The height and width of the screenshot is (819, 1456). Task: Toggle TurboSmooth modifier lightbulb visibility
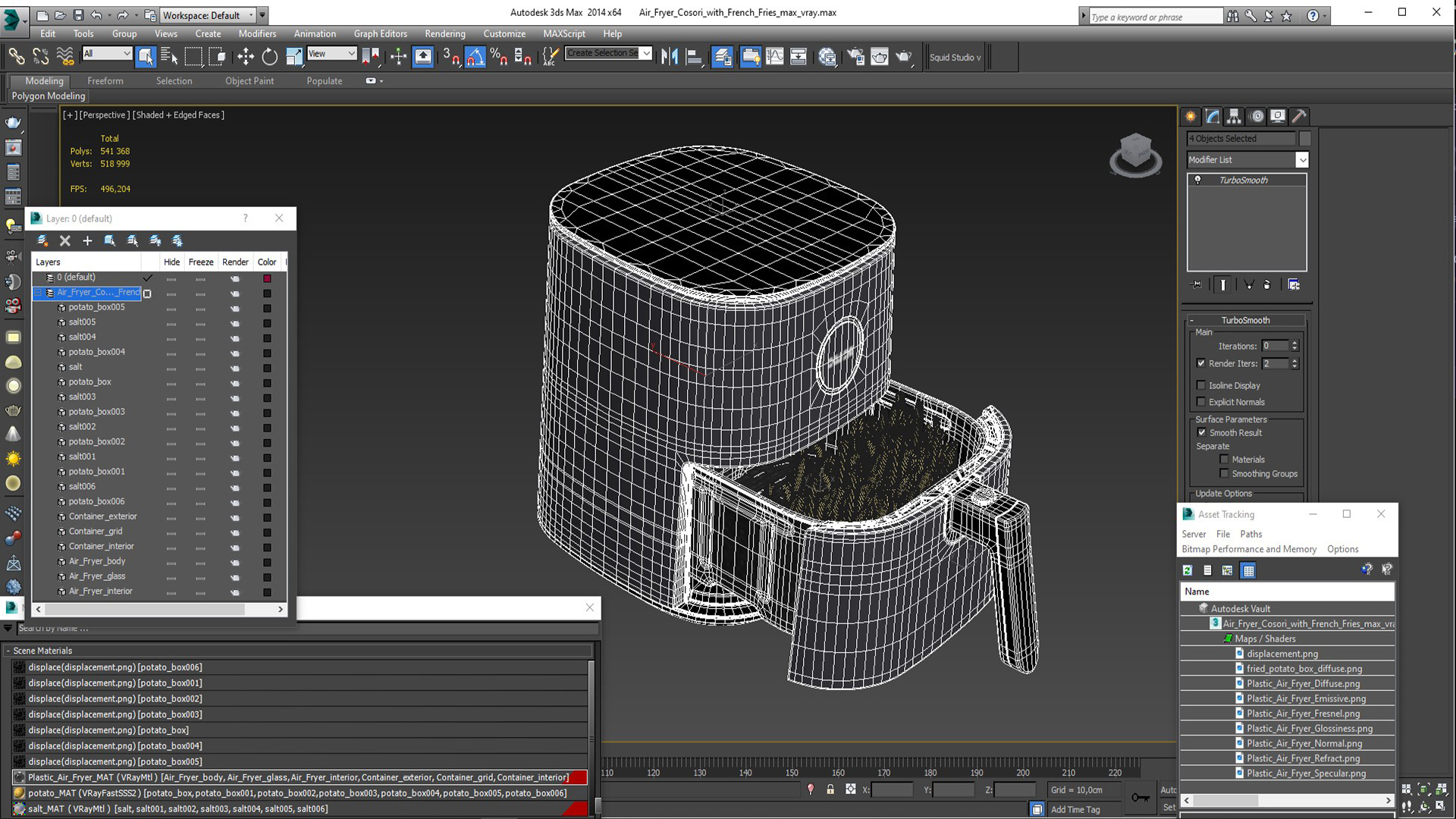[x=1197, y=180]
